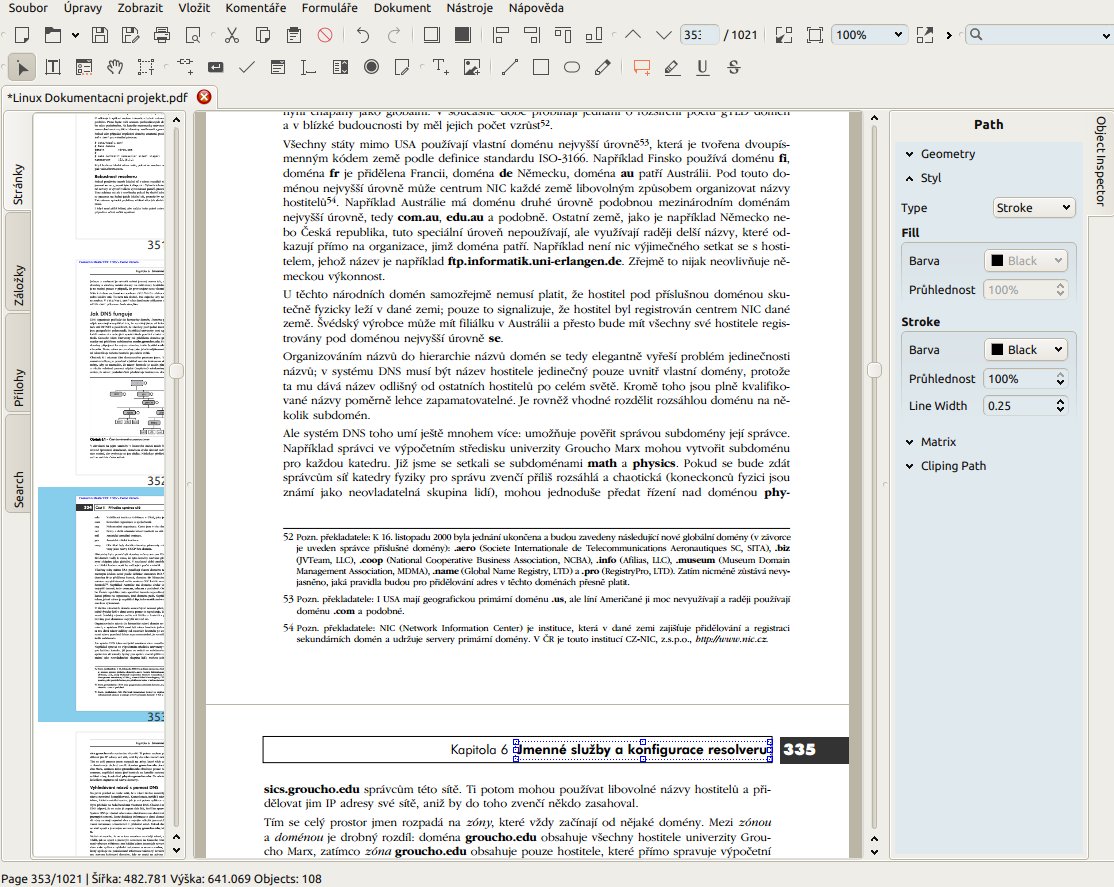Screen dimensions: 1114x887
Task: Undo the last action
Action: [x=363, y=35]
